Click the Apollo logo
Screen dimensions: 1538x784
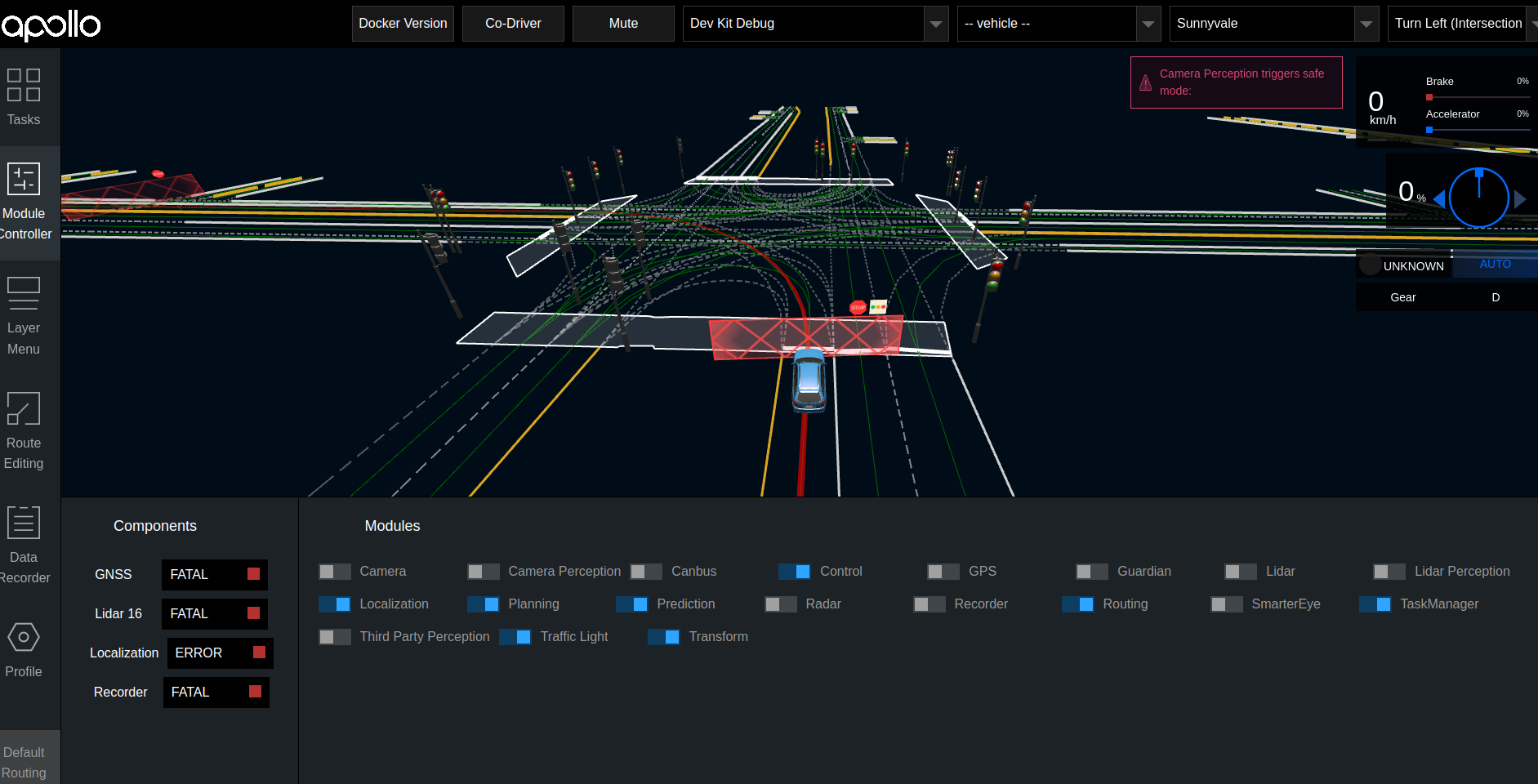[x=51, y=24]
